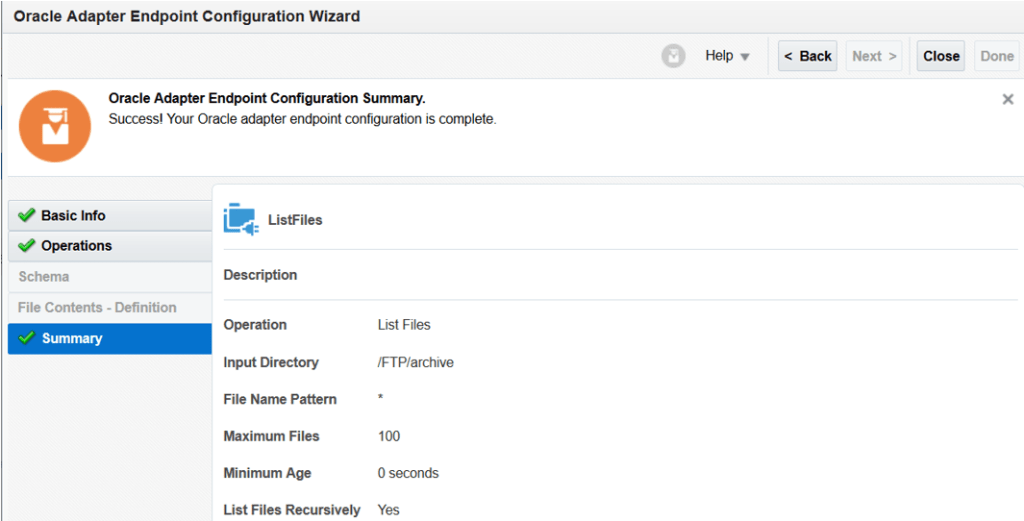Click the ListFiles endpoint name
Viewport: 1024px width, 521px height.
click(295, 220)
